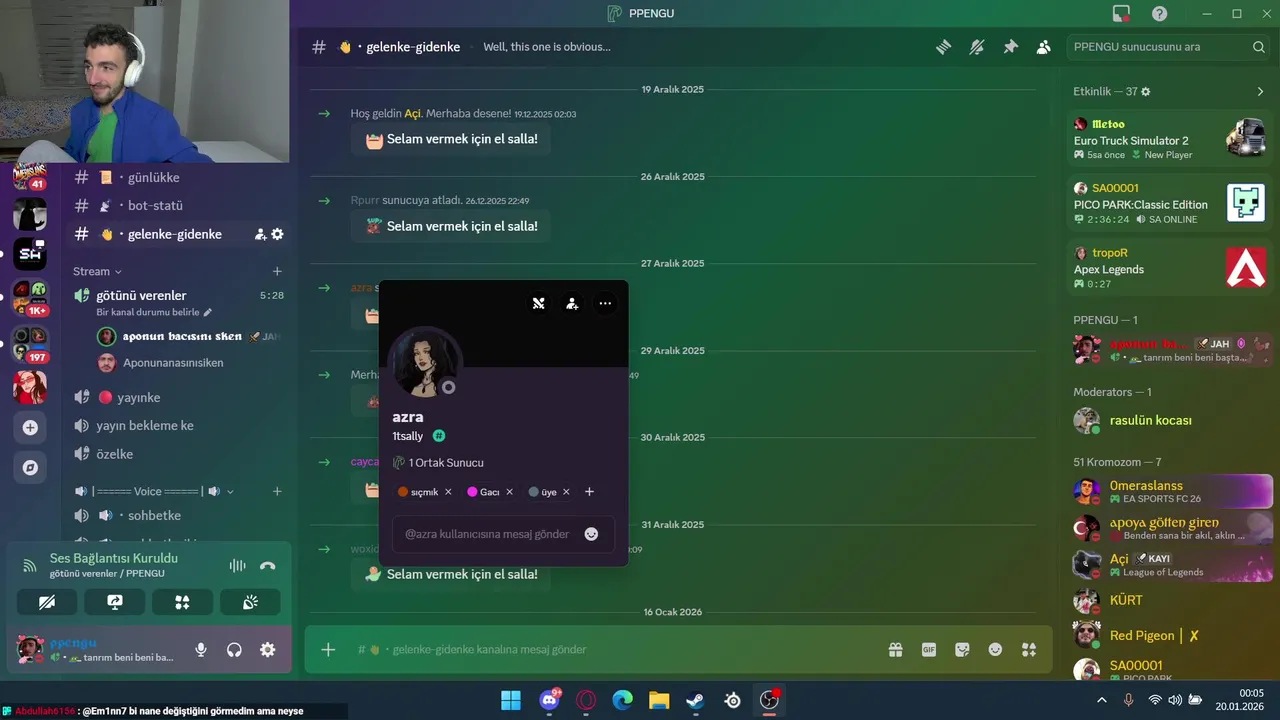The image size is (1280, 720).
Task: Open Discover servers compass icon
Action: click(x=30, y=467)
